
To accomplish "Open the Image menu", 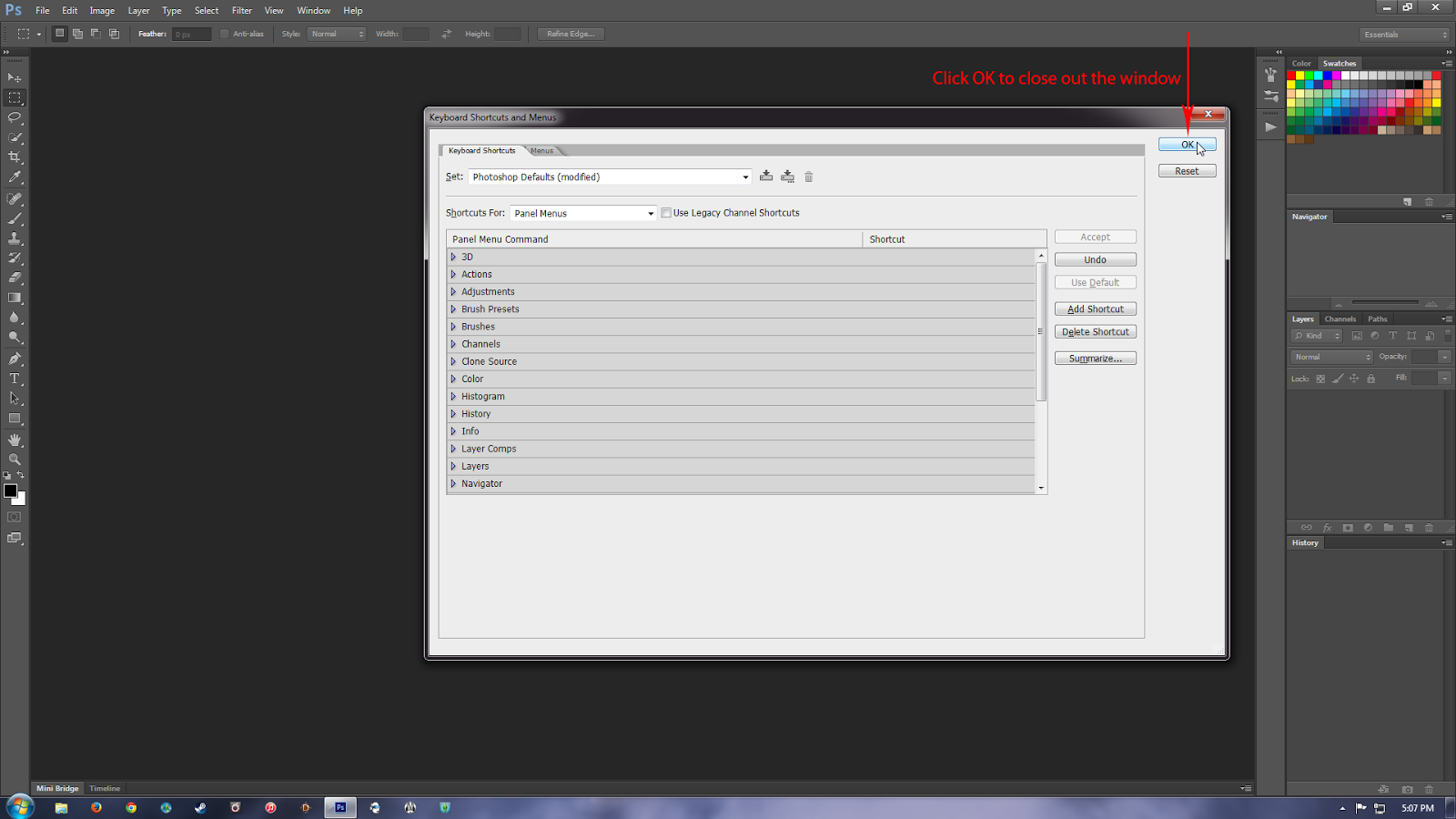I will tap(102, 11).
